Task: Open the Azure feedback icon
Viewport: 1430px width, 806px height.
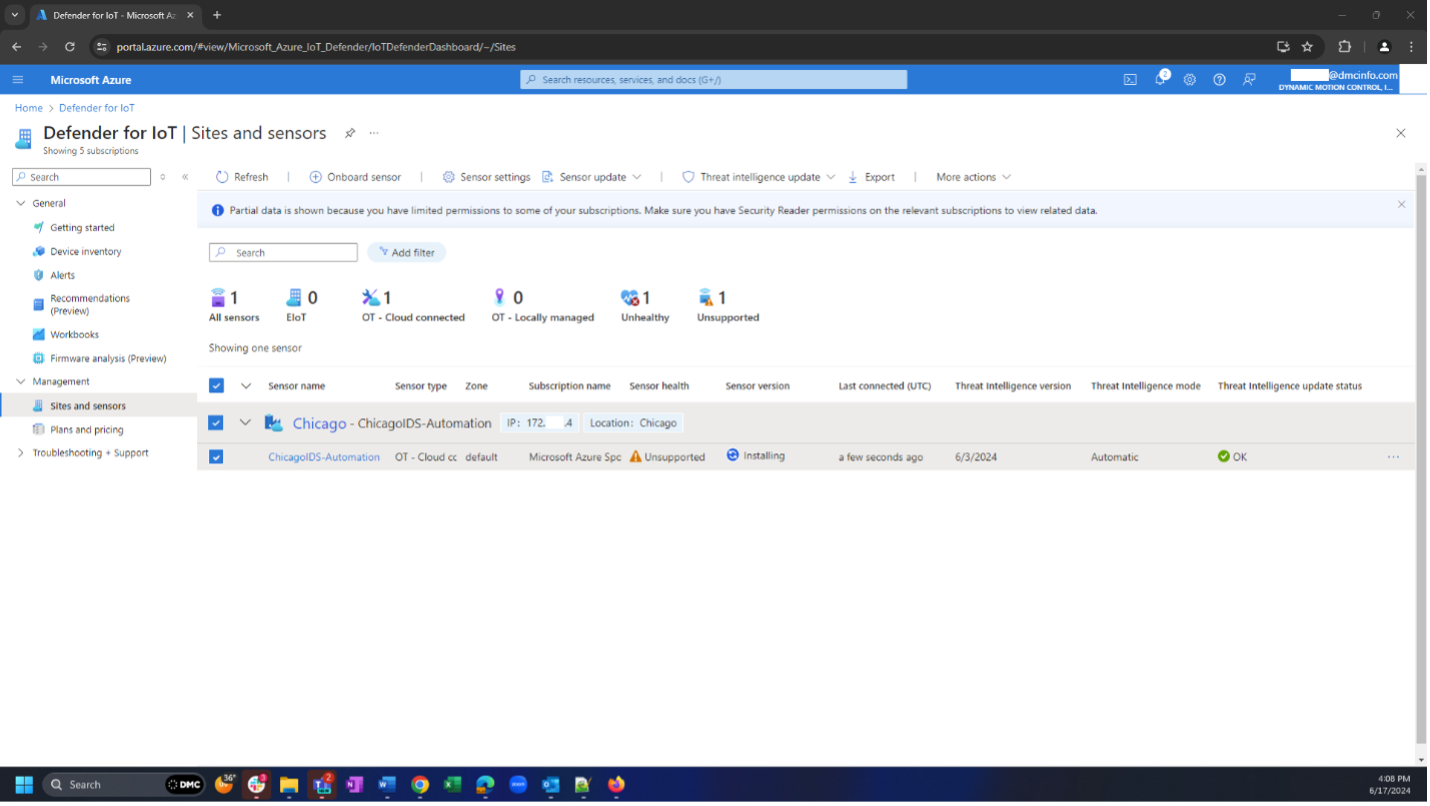Action: (x=1249, y=80)
